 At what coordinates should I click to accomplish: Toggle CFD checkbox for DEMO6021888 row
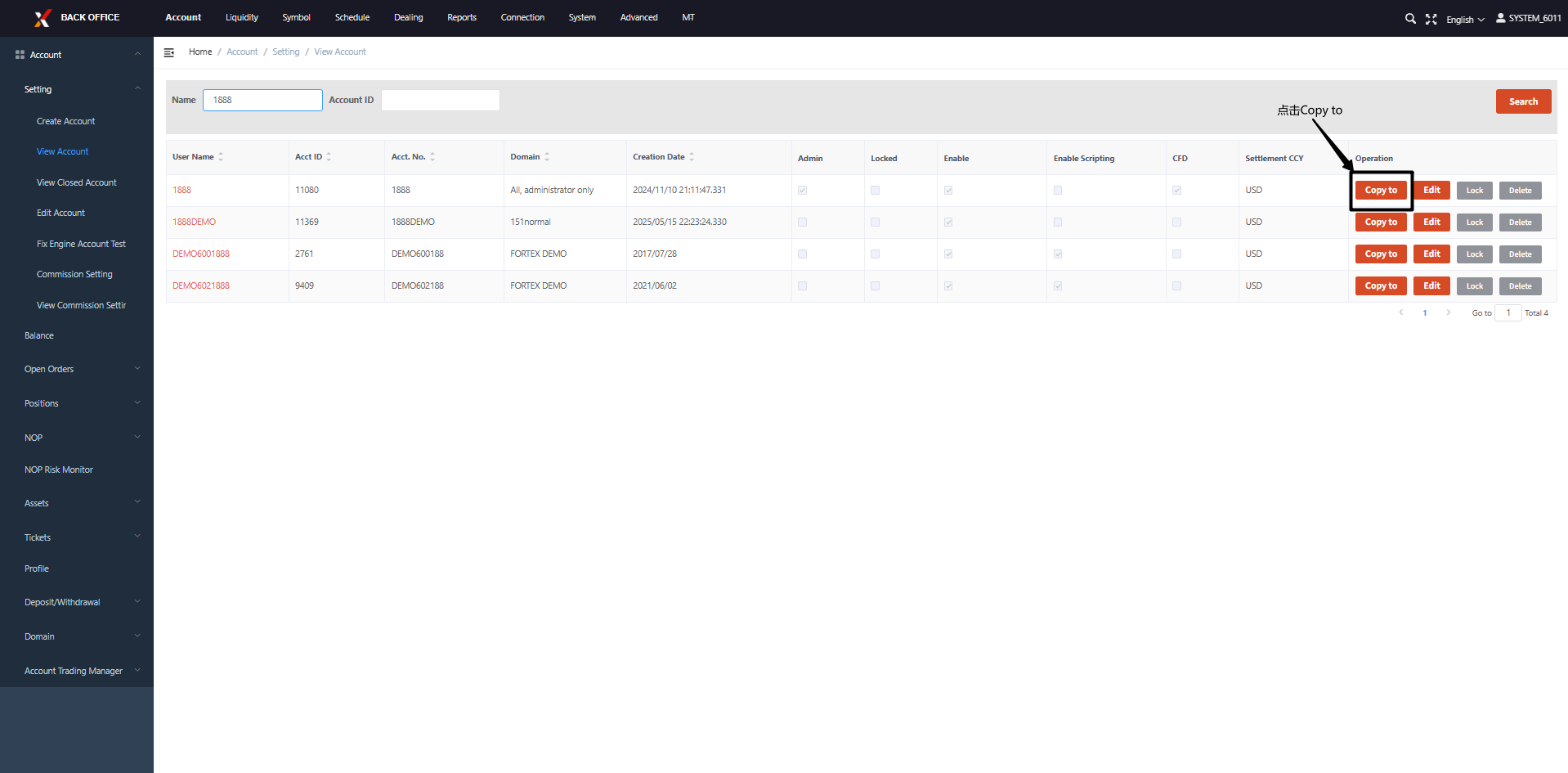pyautogui.click(x=1176, y=286)
